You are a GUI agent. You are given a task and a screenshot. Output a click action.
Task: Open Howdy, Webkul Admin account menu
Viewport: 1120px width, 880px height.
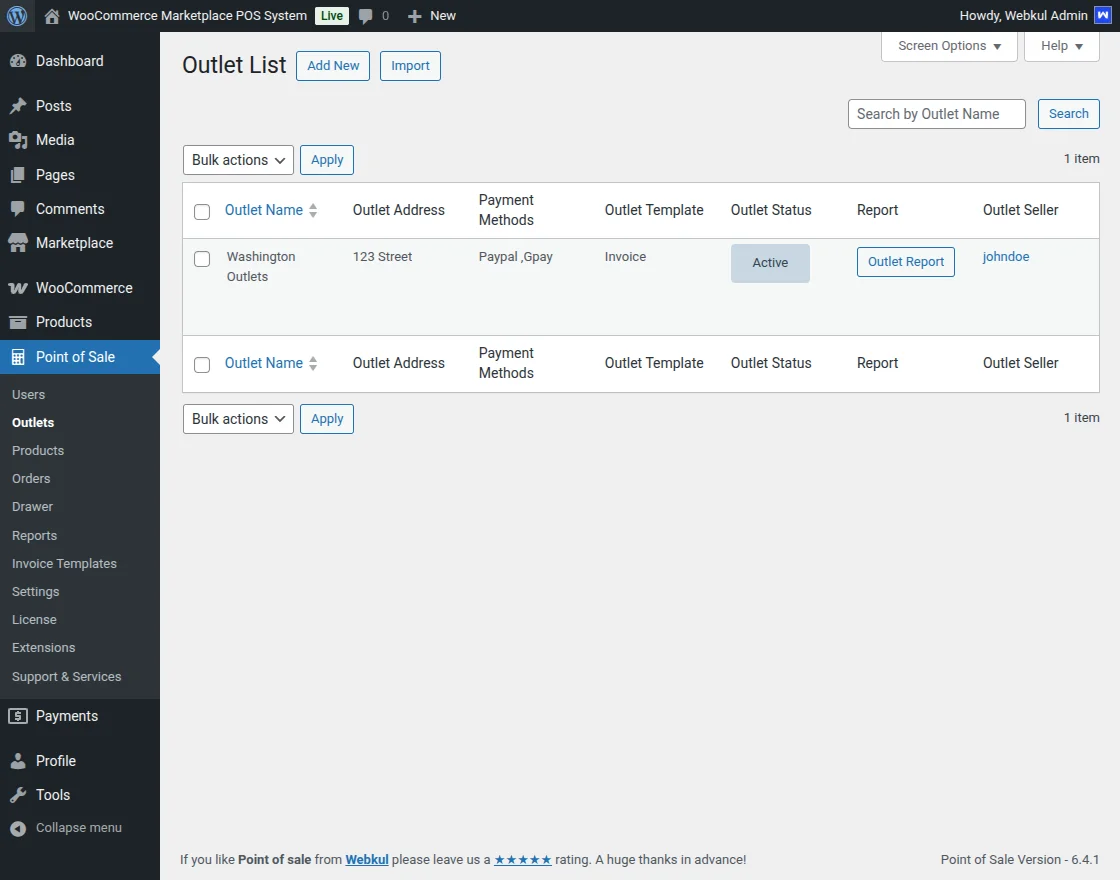click(x=1035, y=16)
